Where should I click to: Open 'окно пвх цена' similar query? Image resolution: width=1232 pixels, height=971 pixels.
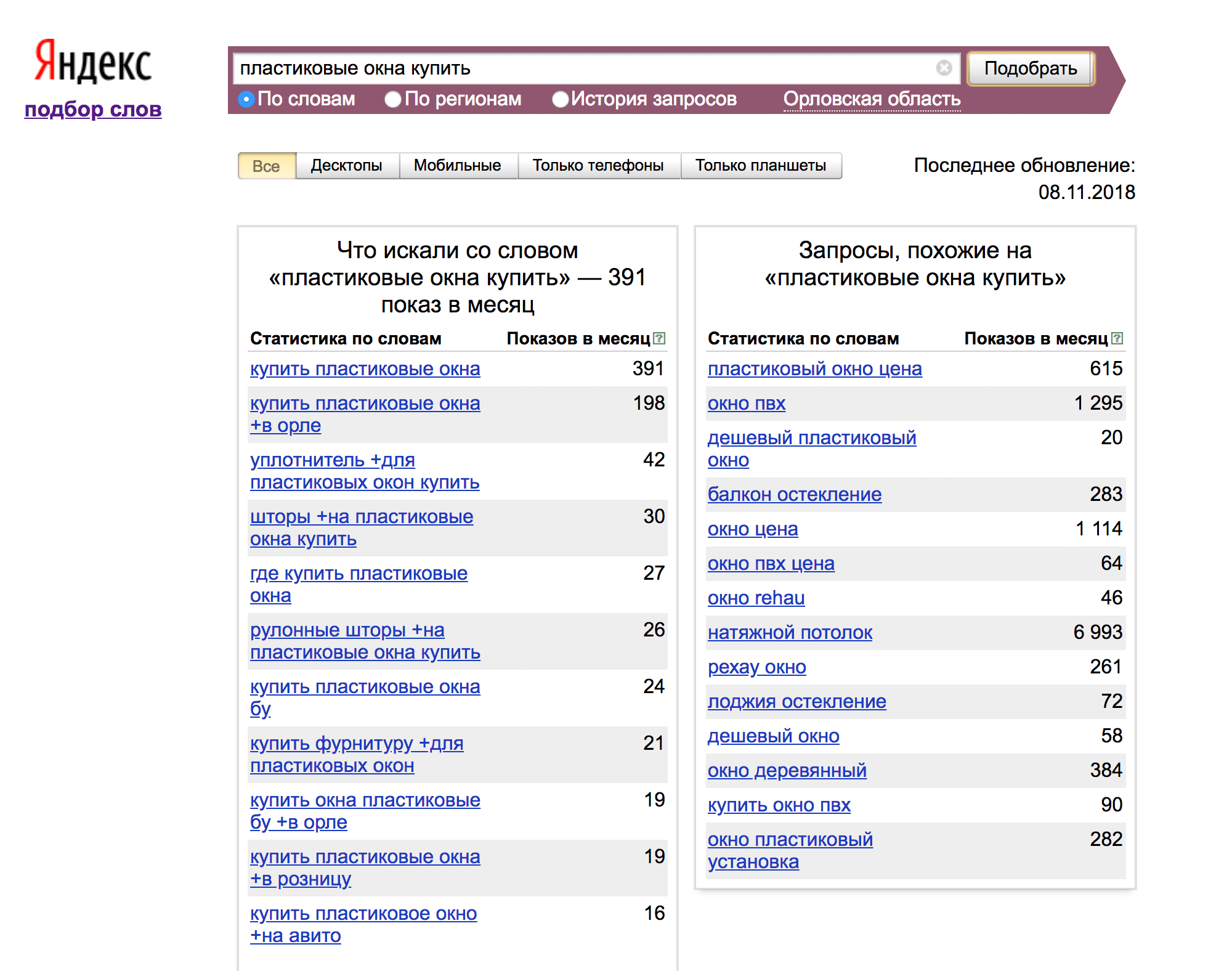(x=771, y=564)
